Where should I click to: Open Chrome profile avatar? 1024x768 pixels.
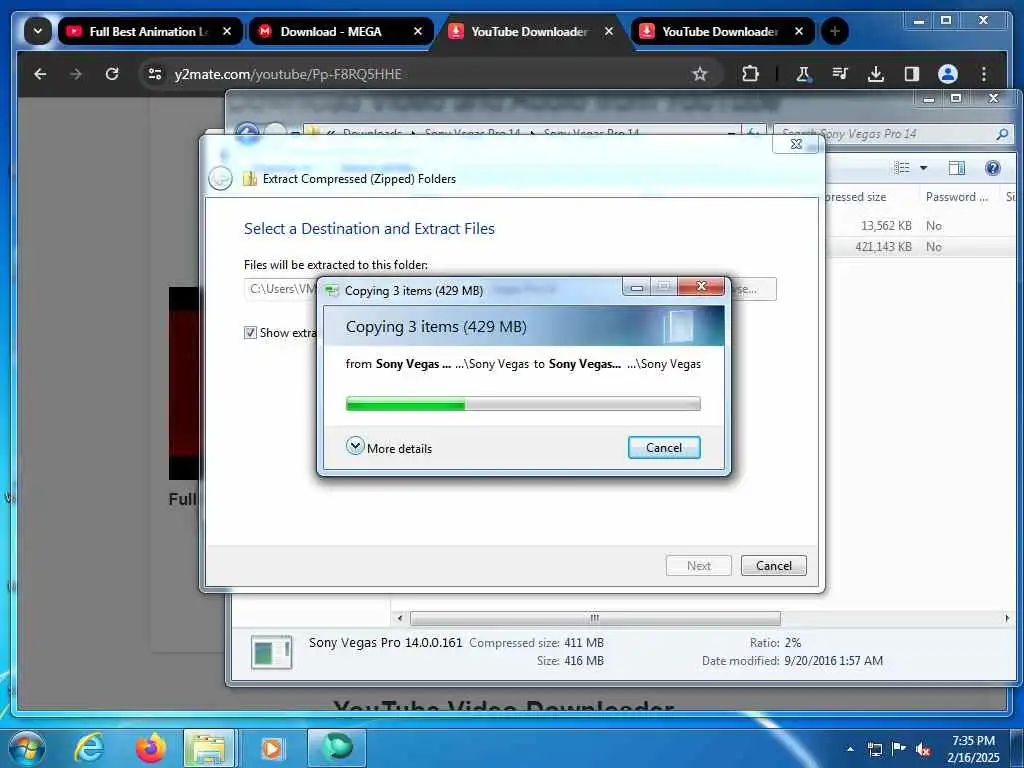tap(948, 74)
